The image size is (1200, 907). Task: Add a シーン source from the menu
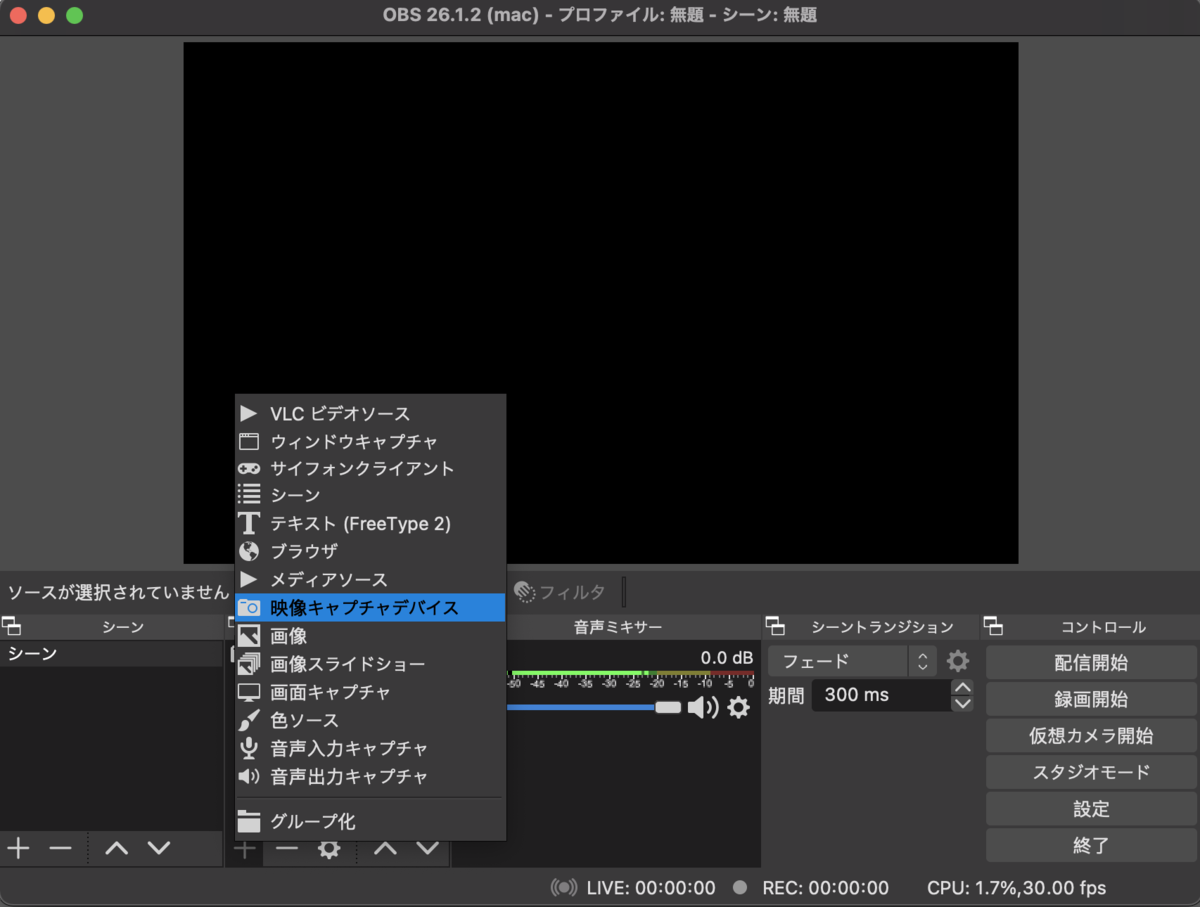(370, 496)
